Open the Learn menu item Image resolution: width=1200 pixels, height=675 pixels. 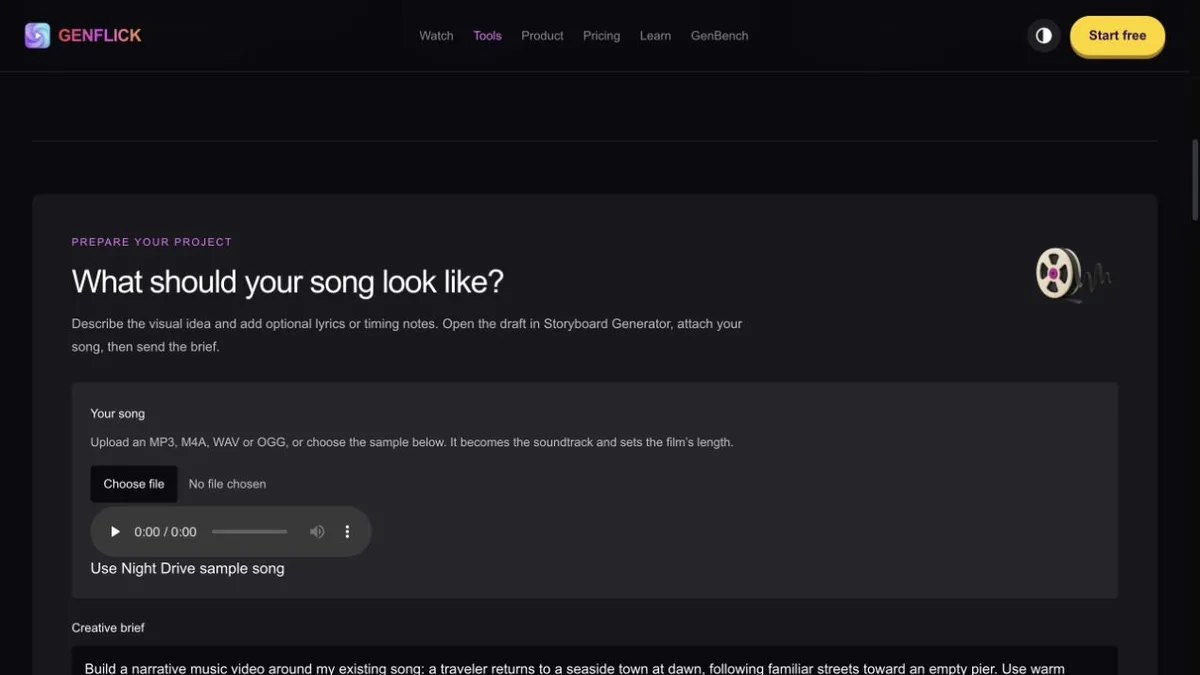coord(655,36)
